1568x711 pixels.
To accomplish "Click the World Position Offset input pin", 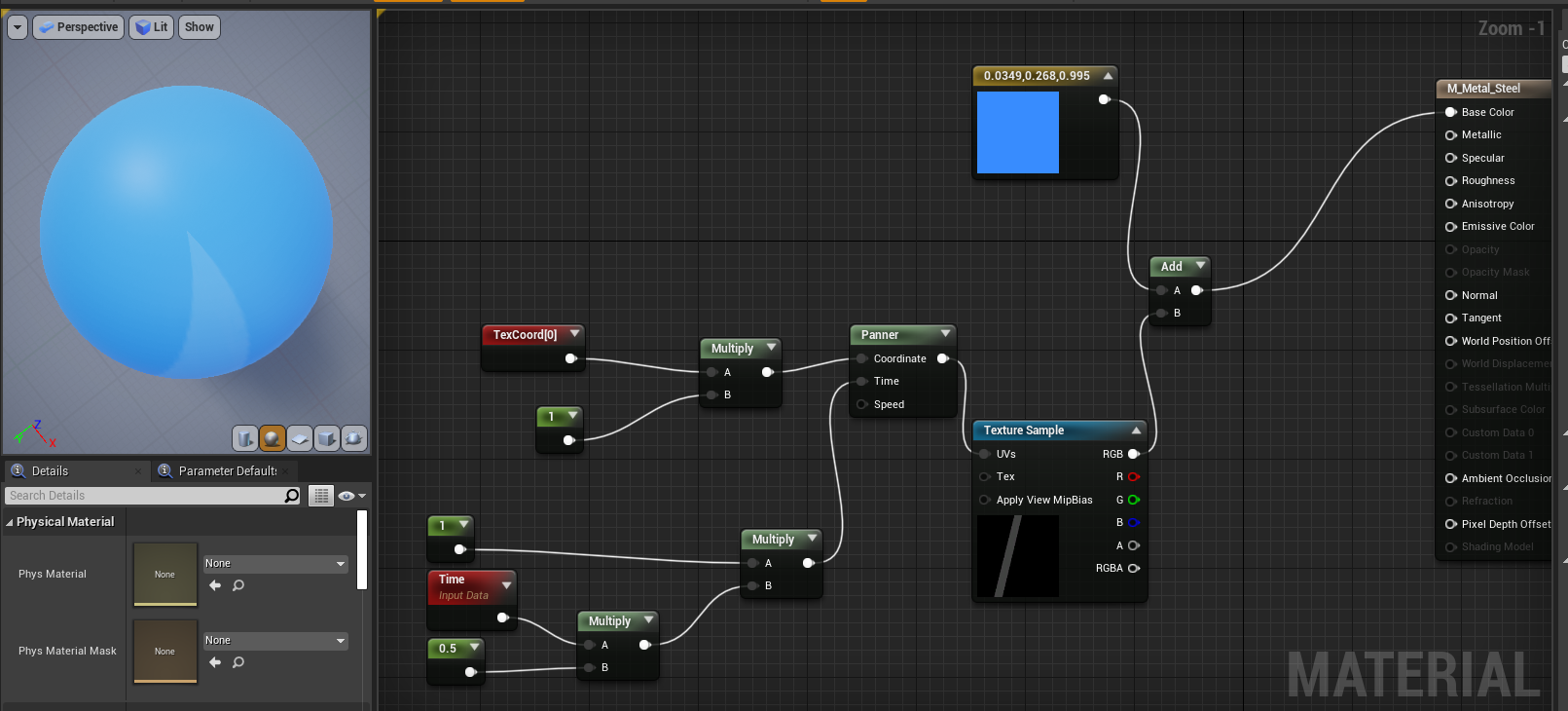I will (1451, 341).
